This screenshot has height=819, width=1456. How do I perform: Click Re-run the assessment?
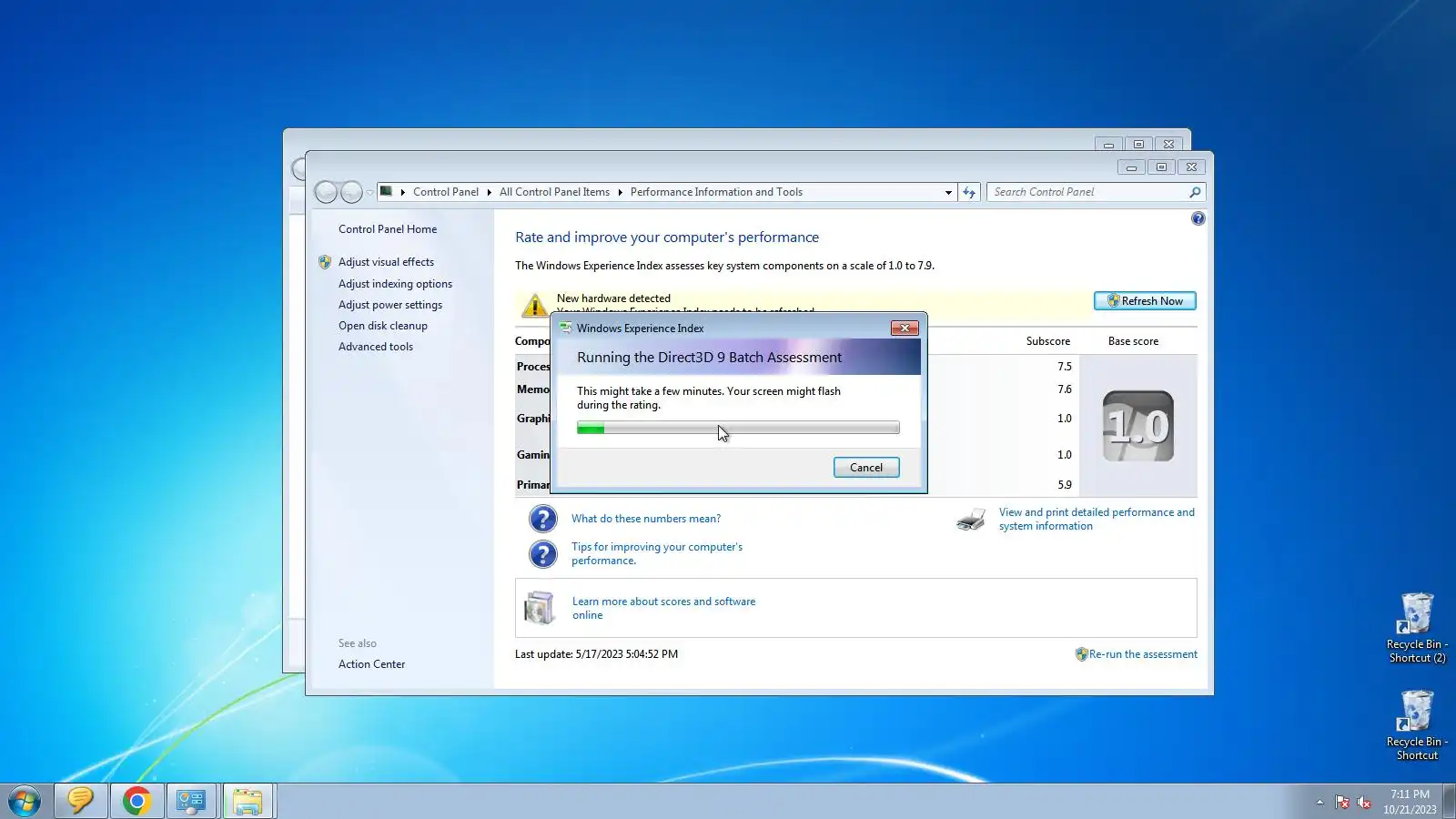pos(1143,654)
